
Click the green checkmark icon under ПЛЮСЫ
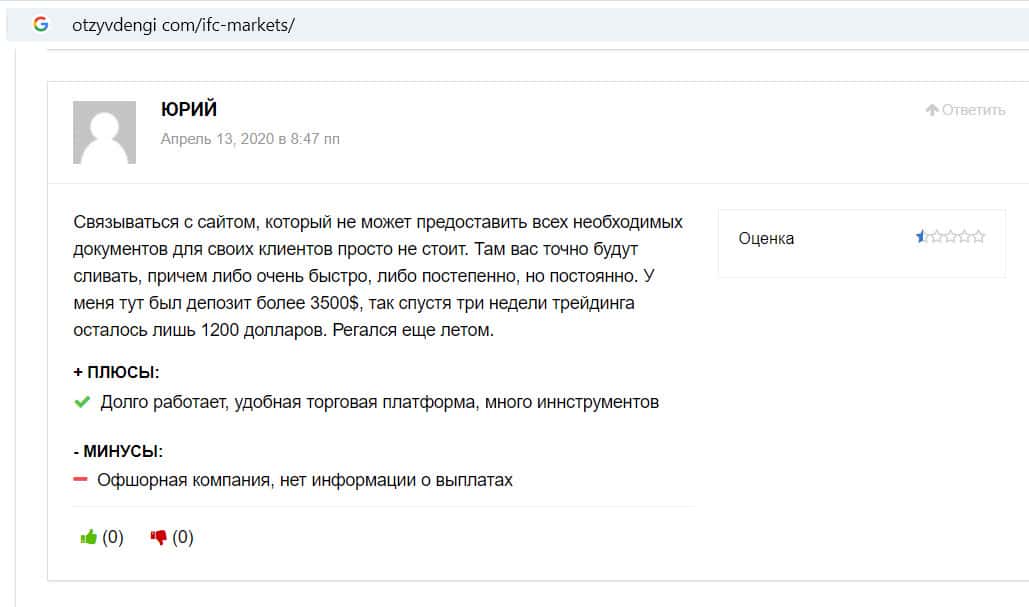[82, 403]
